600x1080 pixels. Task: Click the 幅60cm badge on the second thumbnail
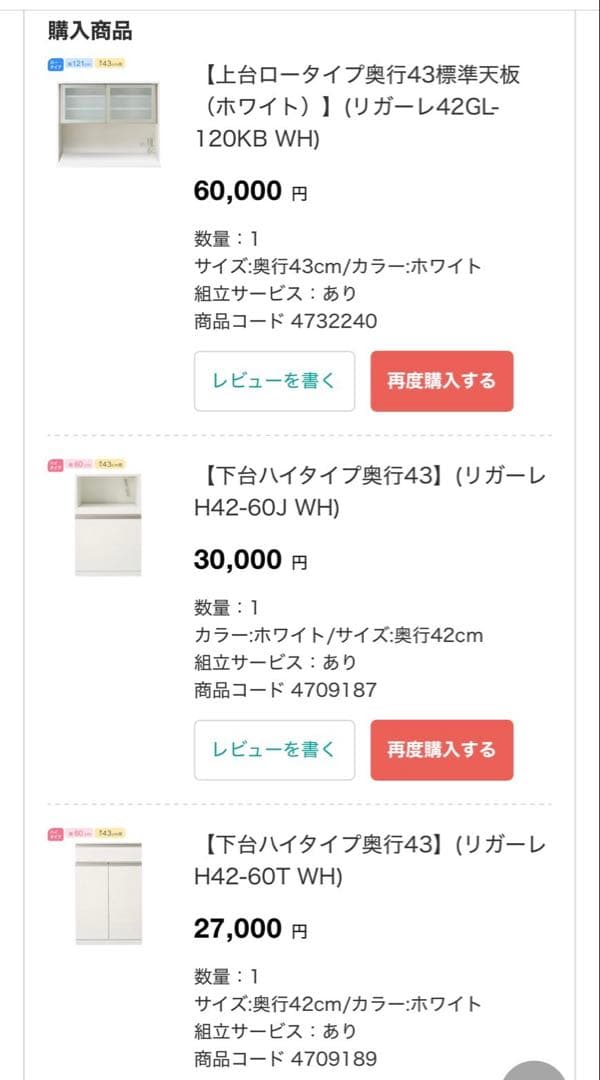pos(78,463)
